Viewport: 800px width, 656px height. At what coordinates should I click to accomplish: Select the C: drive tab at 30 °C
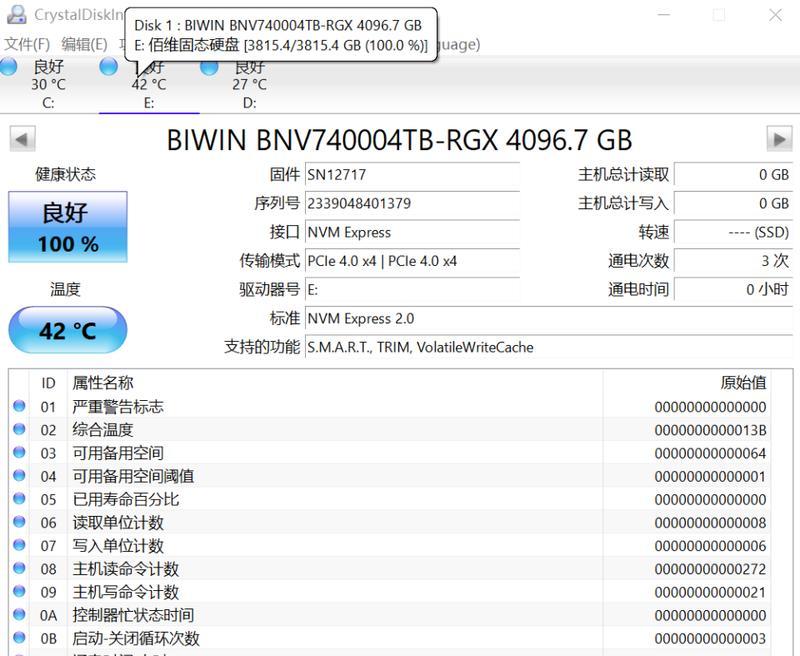48,85
